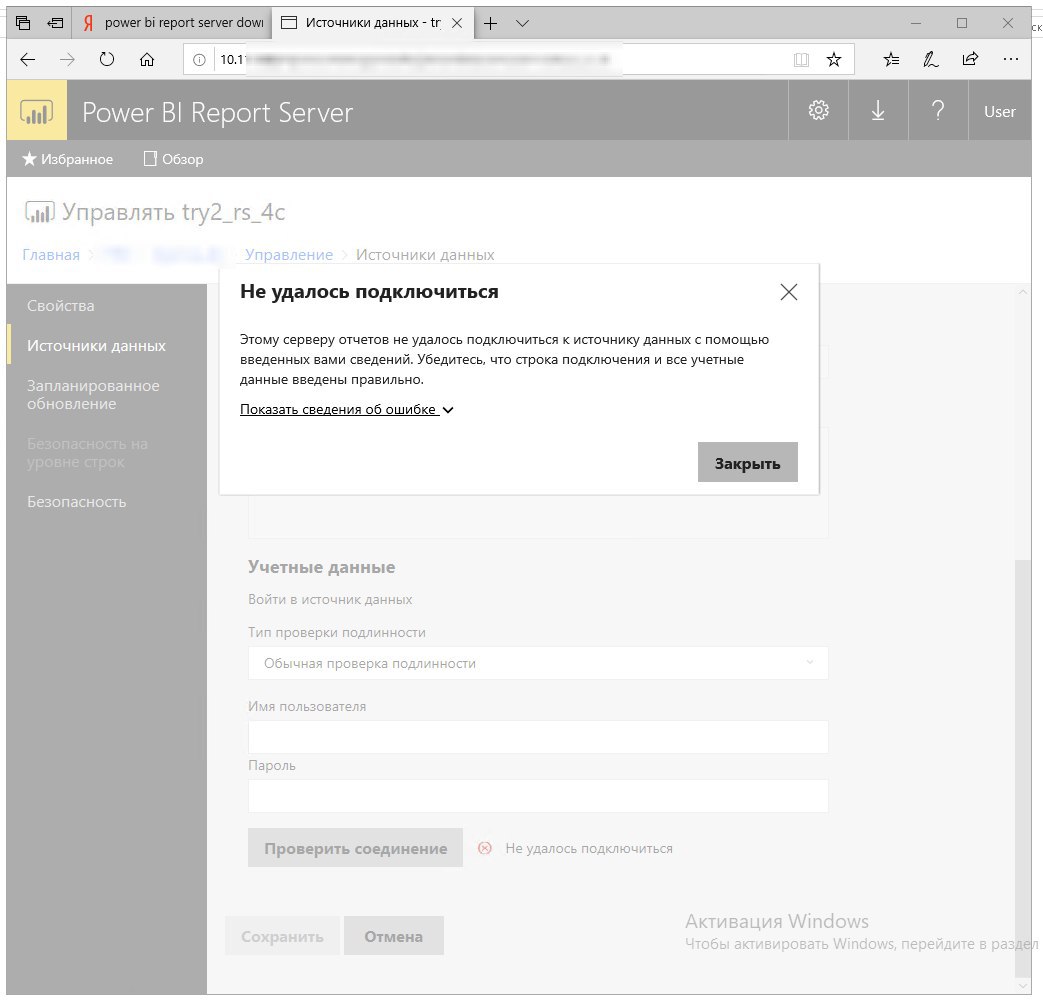
Task: Close the error dialog with X
Action: pos(789,292)
